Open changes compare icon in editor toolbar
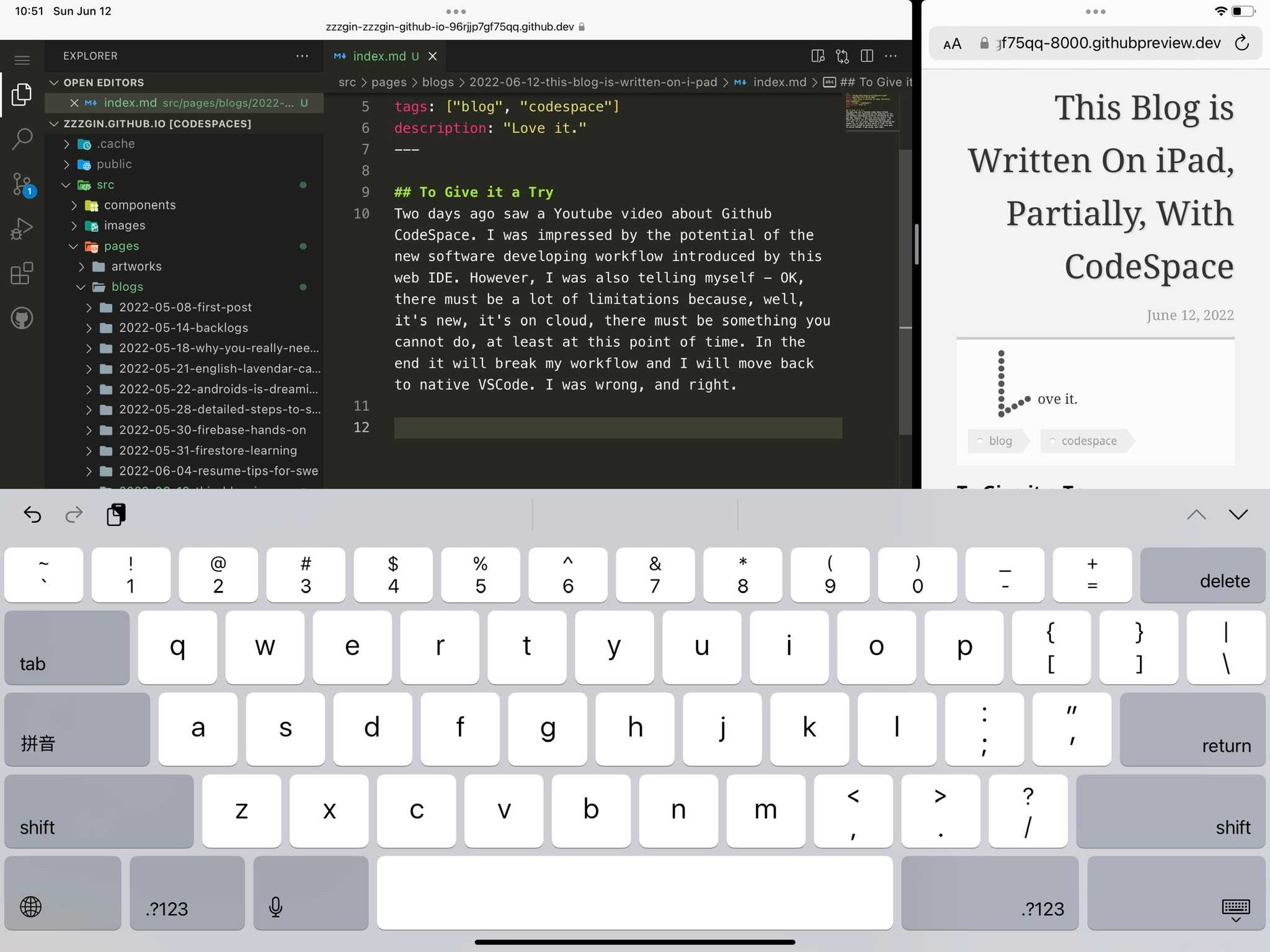1270x952 pixels. (x=842, y=56)
